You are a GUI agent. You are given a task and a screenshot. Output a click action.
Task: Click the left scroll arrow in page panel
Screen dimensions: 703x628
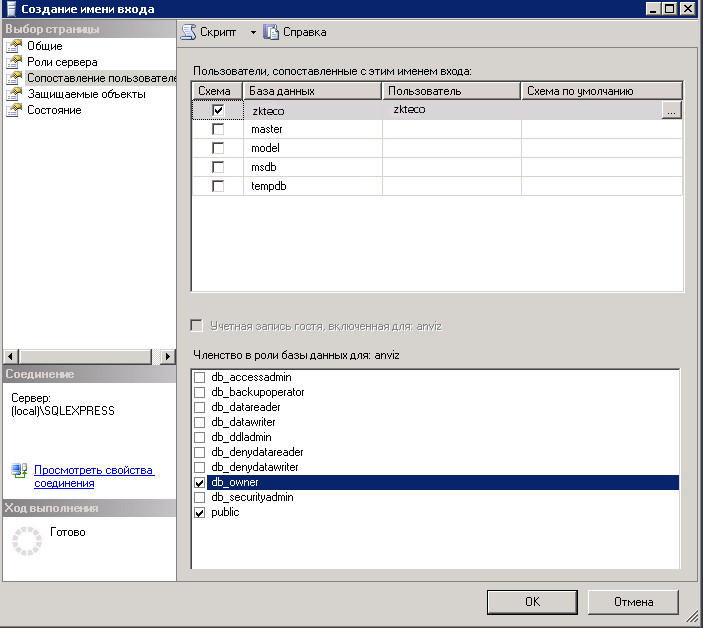coord(11,357)
